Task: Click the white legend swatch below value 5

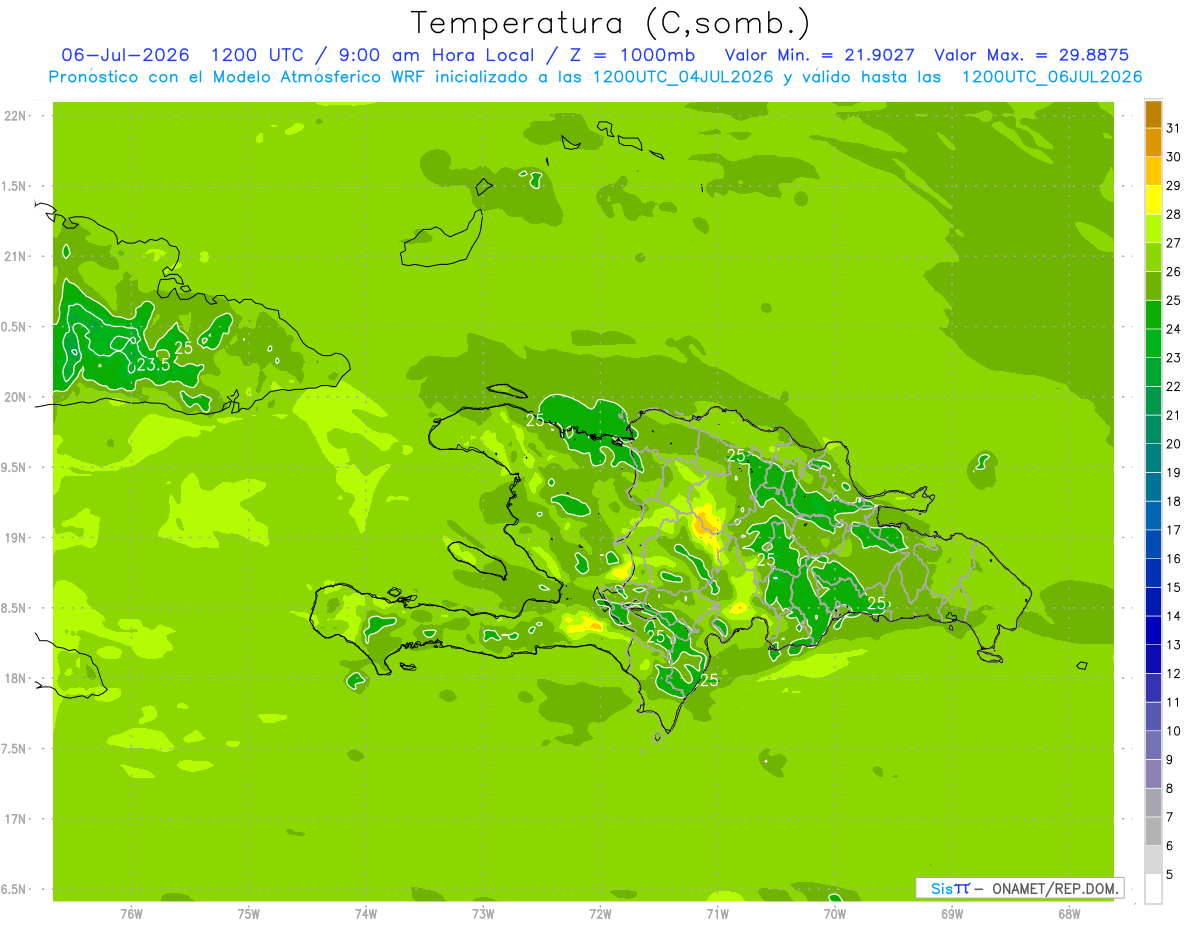Action: 1153,889
